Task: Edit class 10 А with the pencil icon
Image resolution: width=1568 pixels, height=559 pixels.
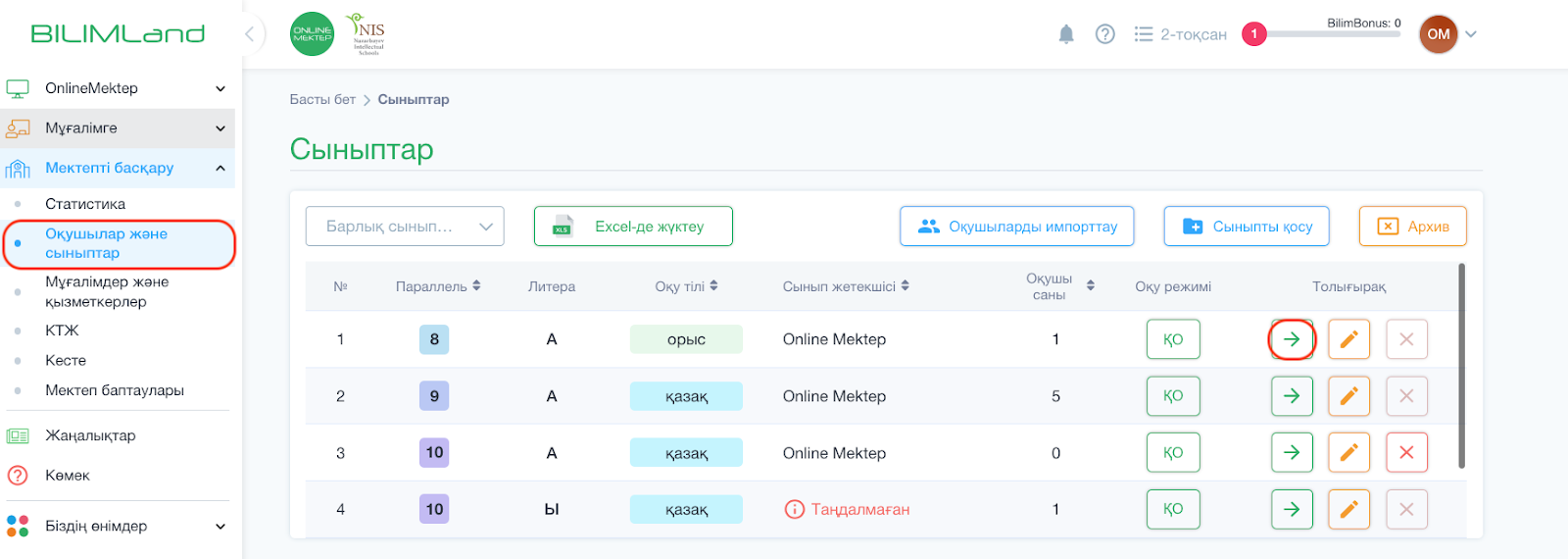Action: click(x=1348, y=453)
